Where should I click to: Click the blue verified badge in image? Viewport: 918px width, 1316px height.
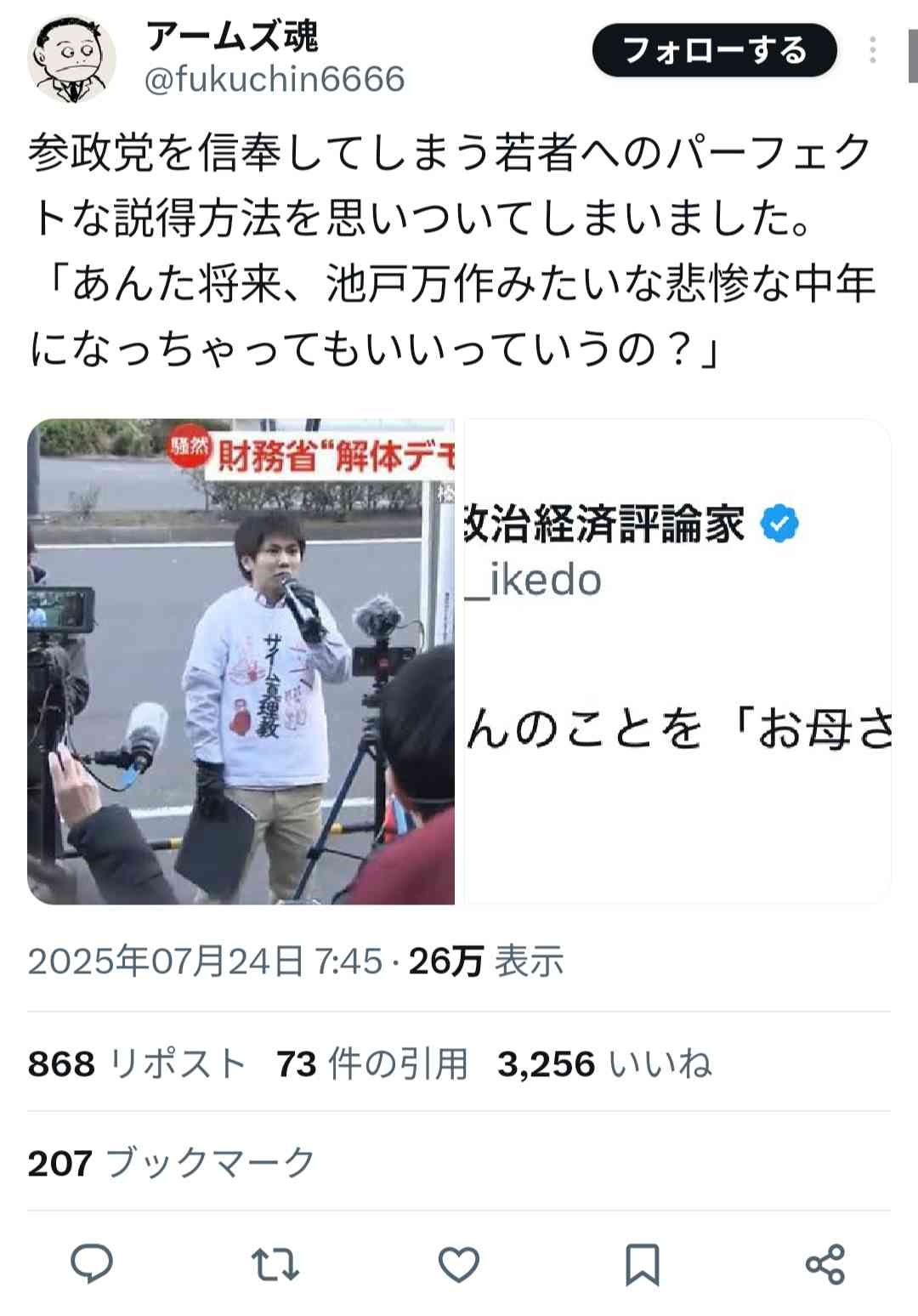point(779,523)
